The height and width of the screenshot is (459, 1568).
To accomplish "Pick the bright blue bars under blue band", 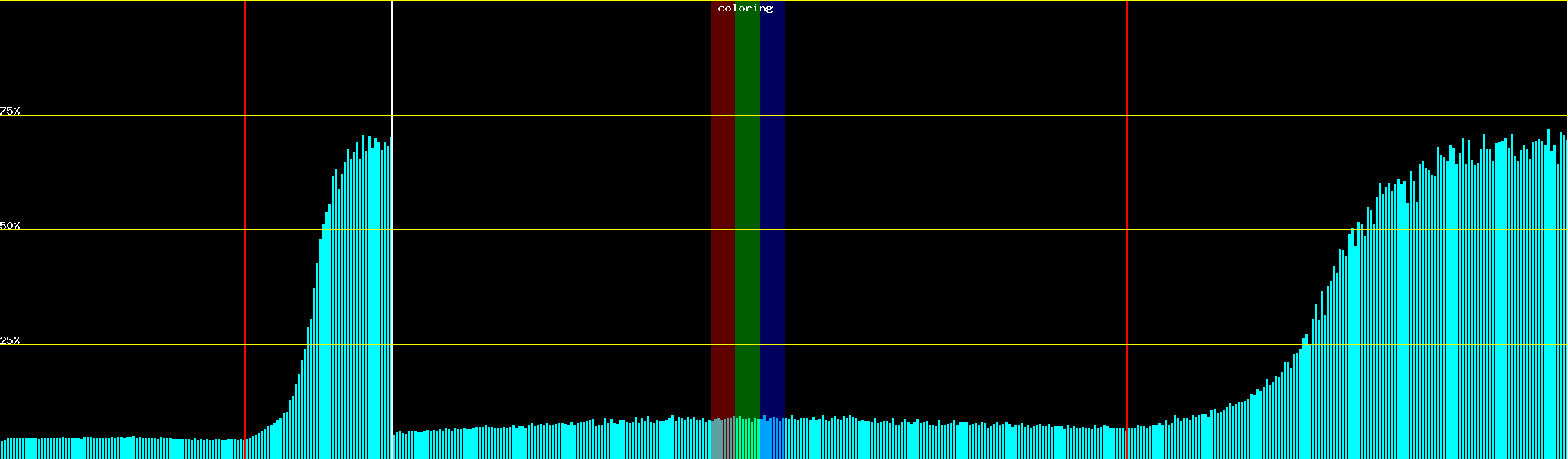I will point(772,440).
